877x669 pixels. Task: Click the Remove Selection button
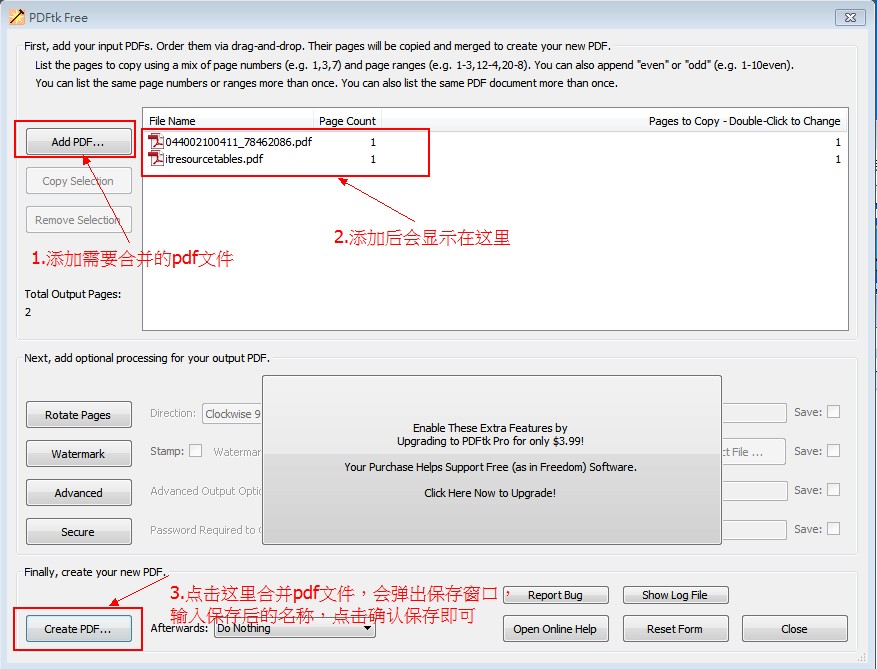(x=78, y=220)
